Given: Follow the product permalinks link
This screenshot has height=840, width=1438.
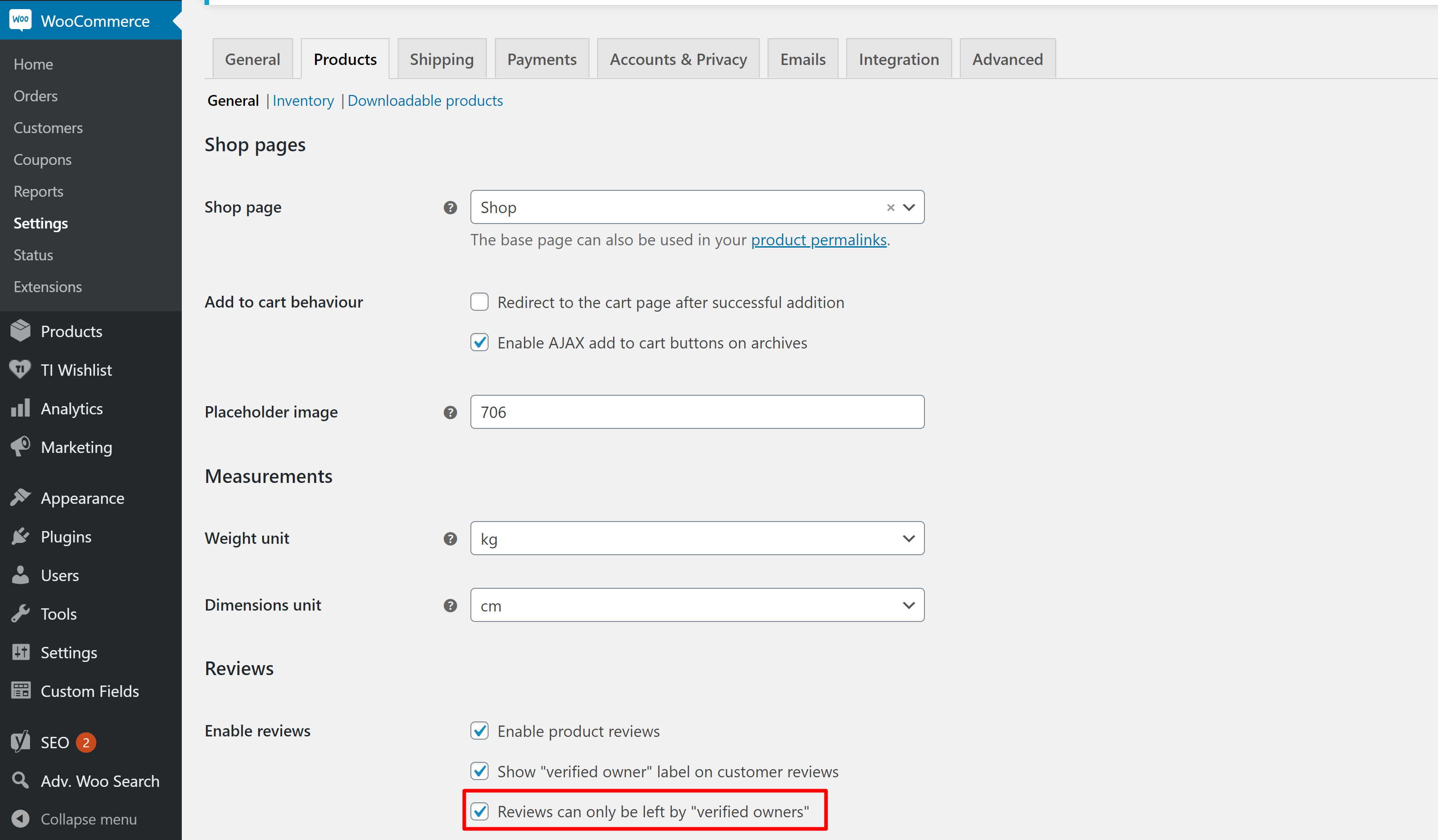Looking at the screenshot, I should (819, 240).
